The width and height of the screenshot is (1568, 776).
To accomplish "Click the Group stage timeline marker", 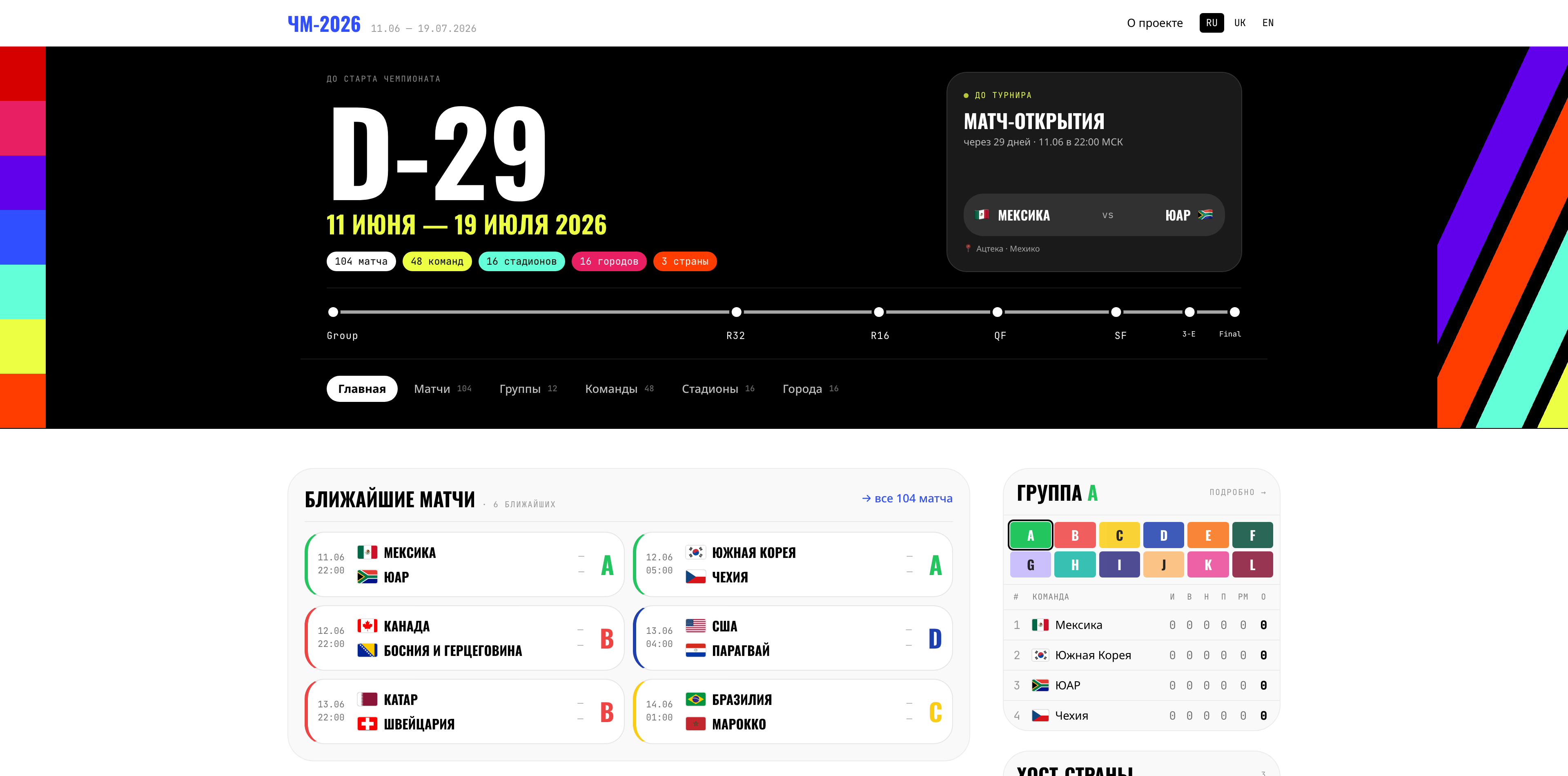I will (333, 312).
